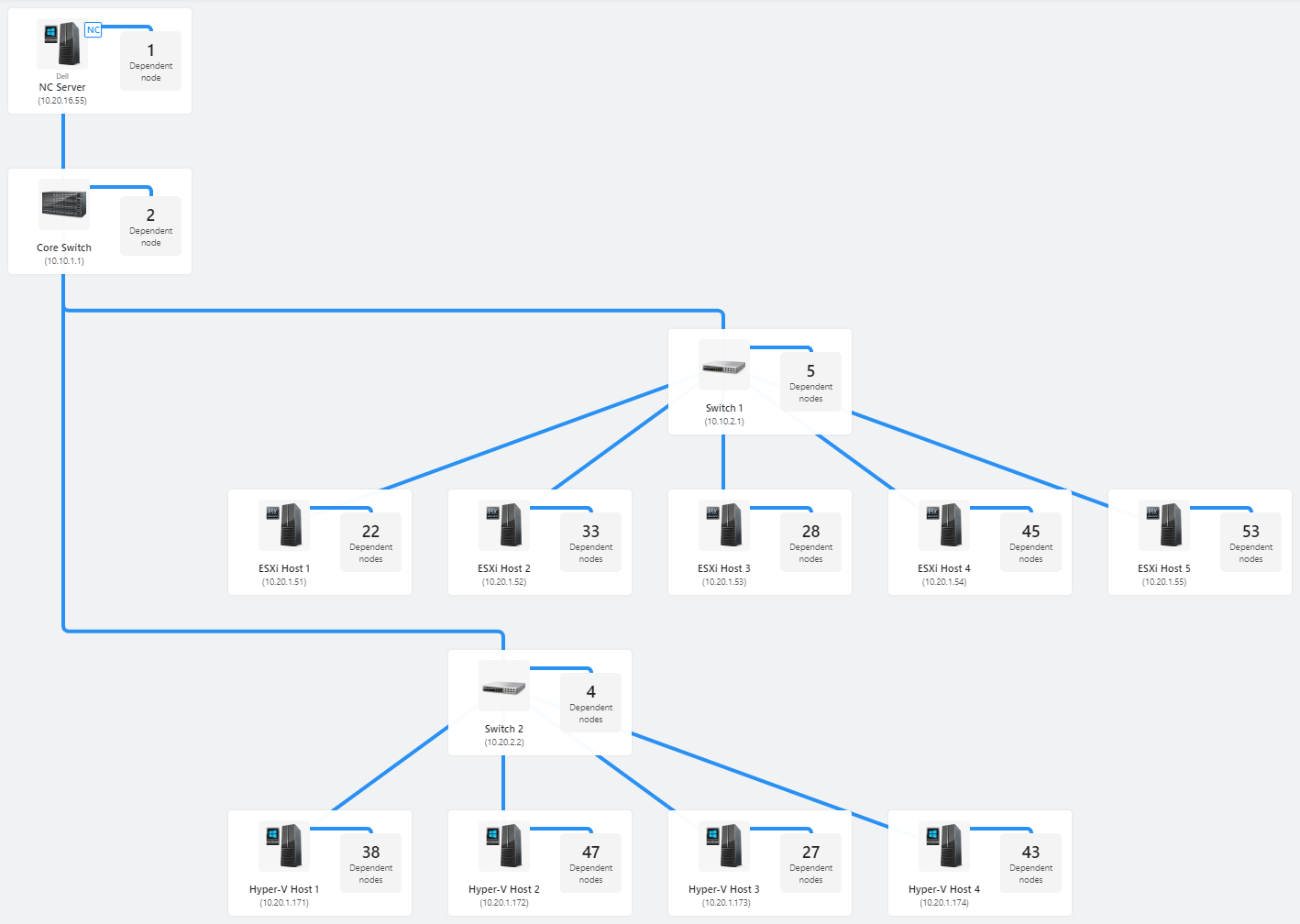
Task: Click the ESXi Host 5 server icon
Action: pos(1163,525)
